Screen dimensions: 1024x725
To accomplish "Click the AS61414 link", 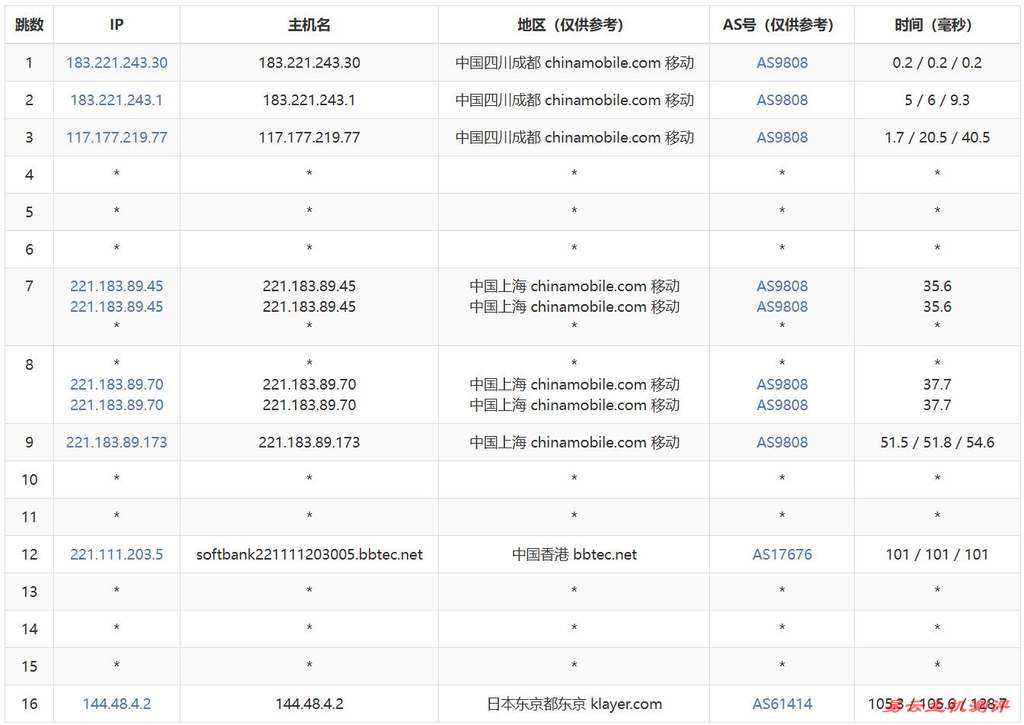I will click(782, 704).
